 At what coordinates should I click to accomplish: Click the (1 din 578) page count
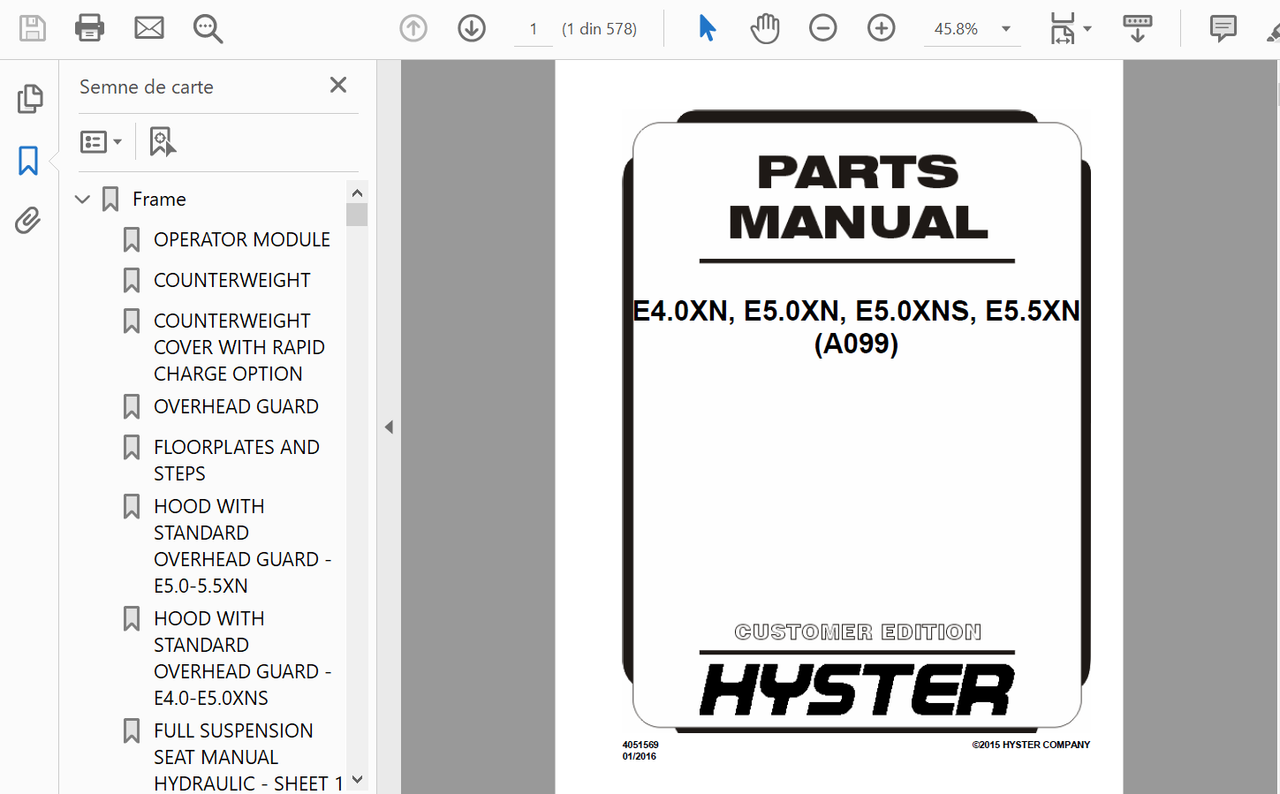point(599,29)
